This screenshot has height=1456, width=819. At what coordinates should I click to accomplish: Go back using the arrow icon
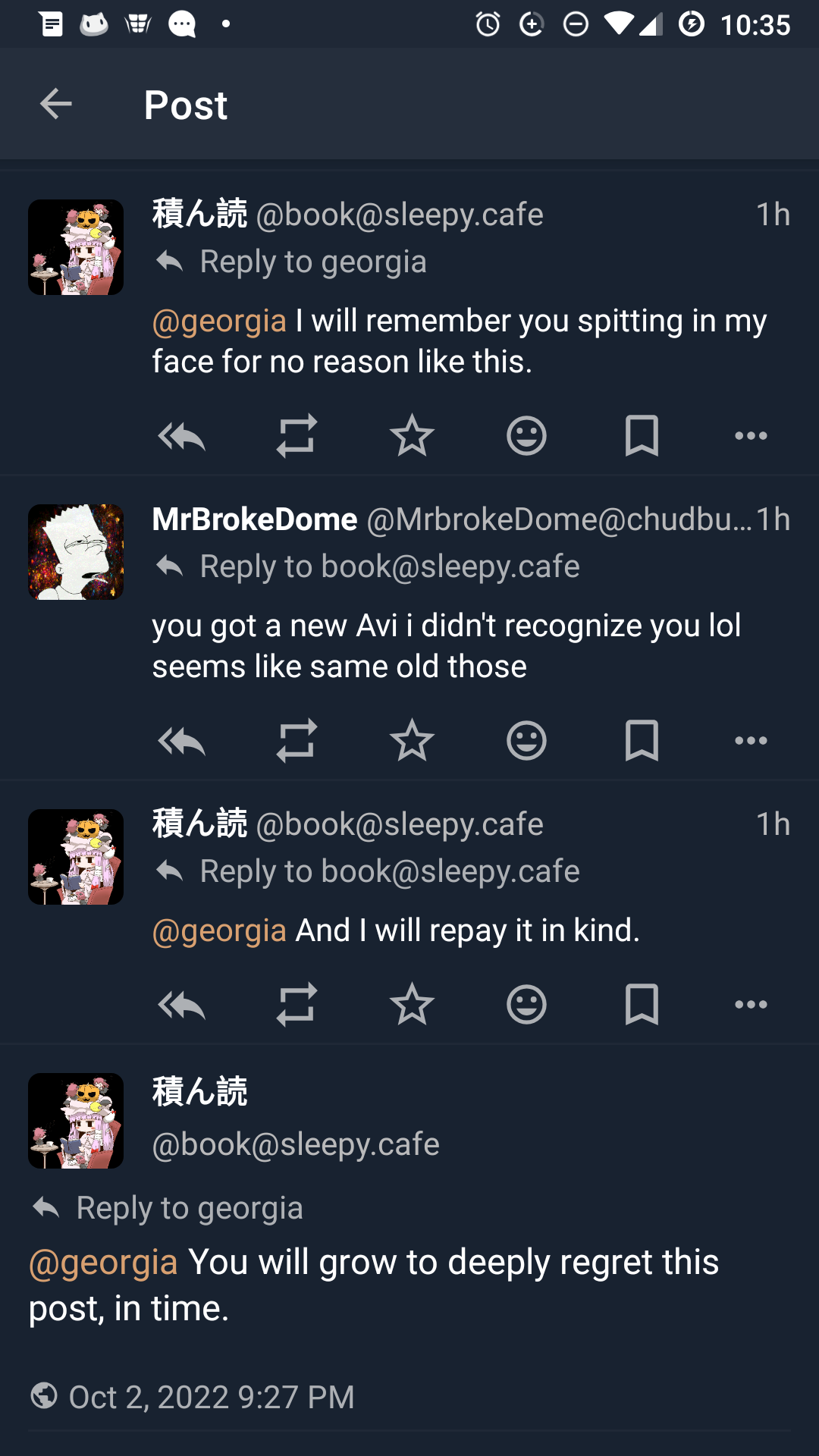point(55,104)
